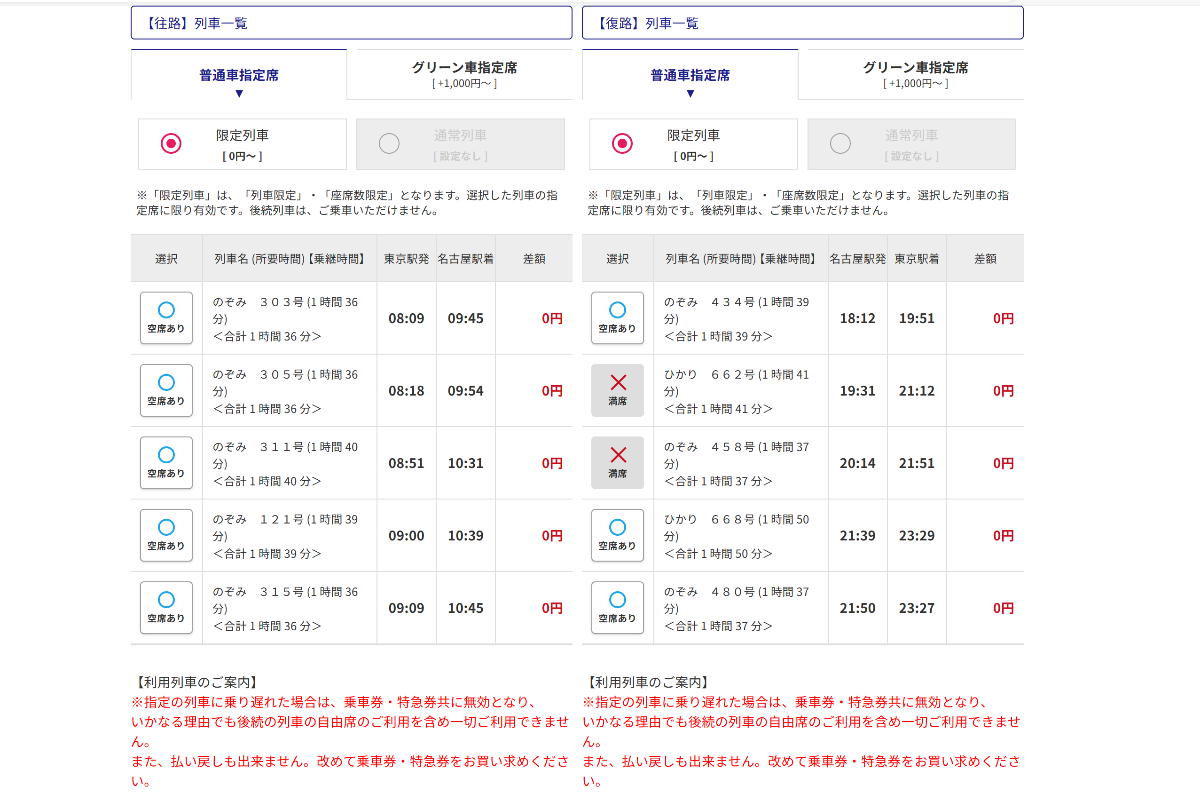The image size is (1200, 800).
Task: Click return departure 19:31 cell
Action: click(x=858, y=390)
